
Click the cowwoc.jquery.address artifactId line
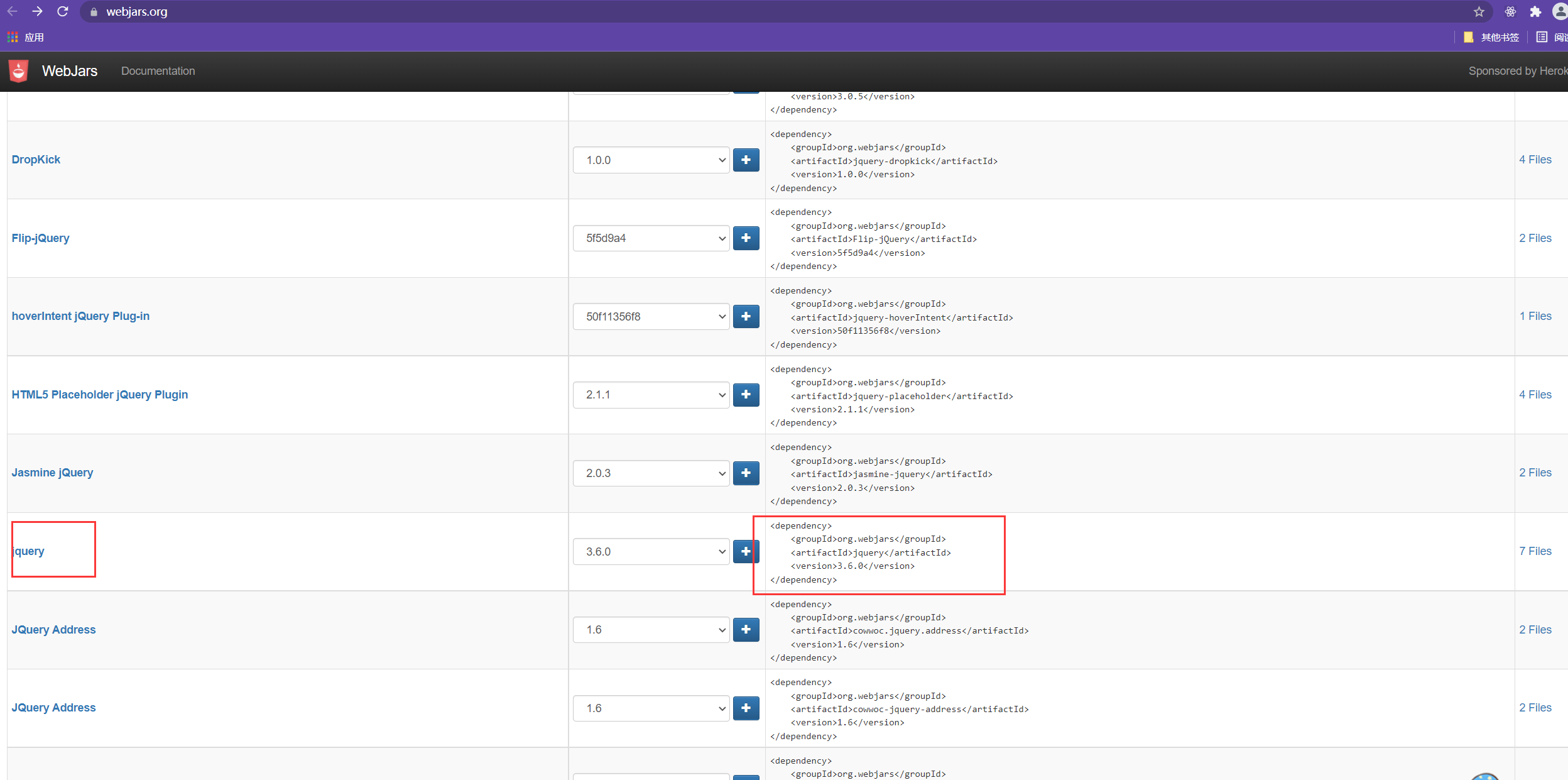tap(910, 631)
